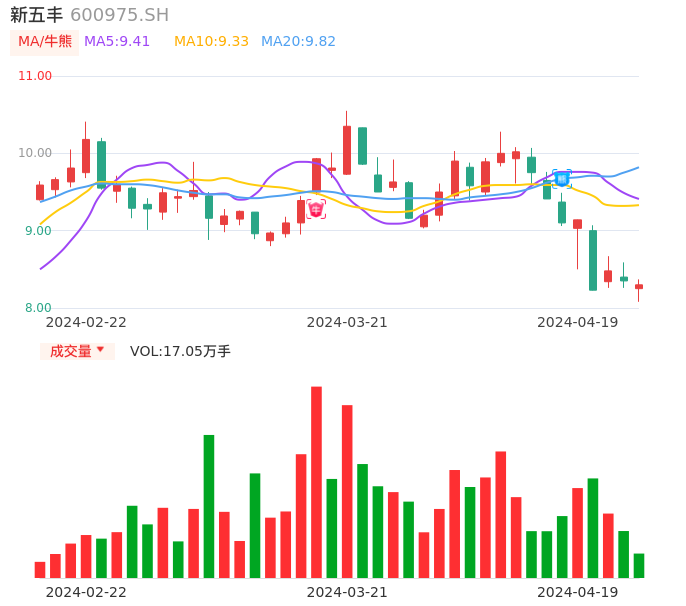Screen dimensions: 686x606
Task: Click the 9.00 price axis label
Action: point(38,231)
